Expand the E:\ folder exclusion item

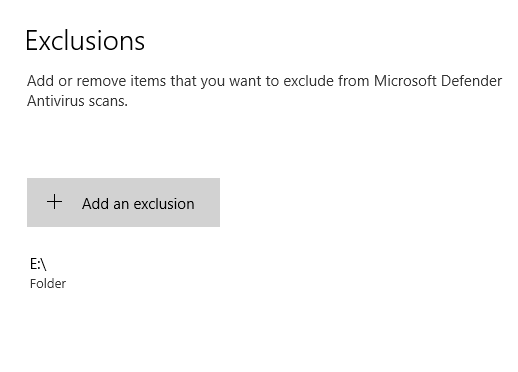click(48, 273)
